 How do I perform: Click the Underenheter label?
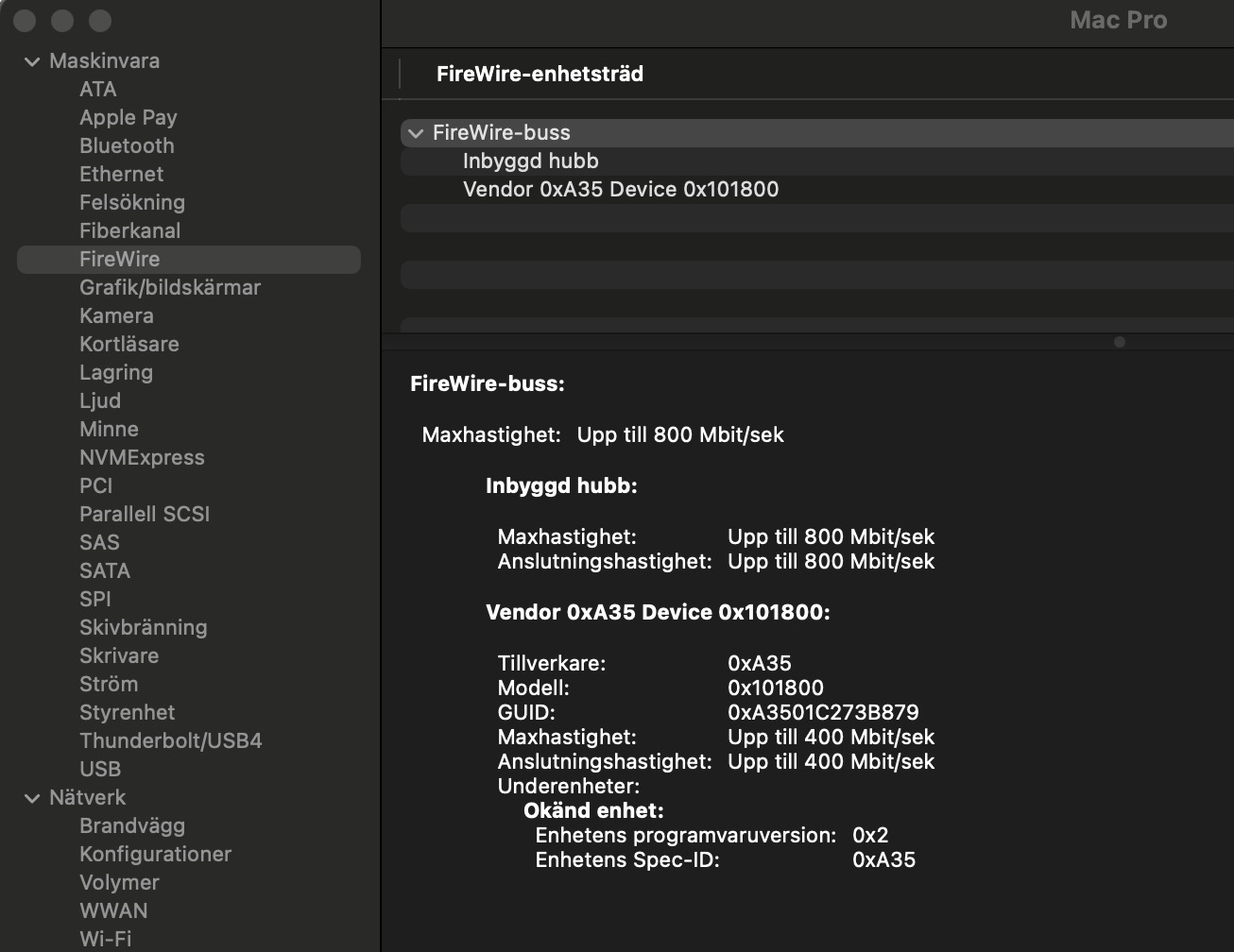click(x=569, y=786)
